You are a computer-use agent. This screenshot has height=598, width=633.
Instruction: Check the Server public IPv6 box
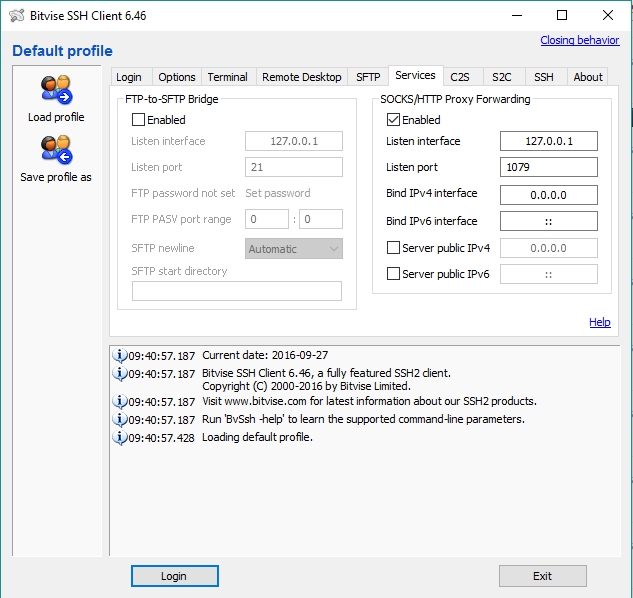pyautogui.click(x=393, y=274)
